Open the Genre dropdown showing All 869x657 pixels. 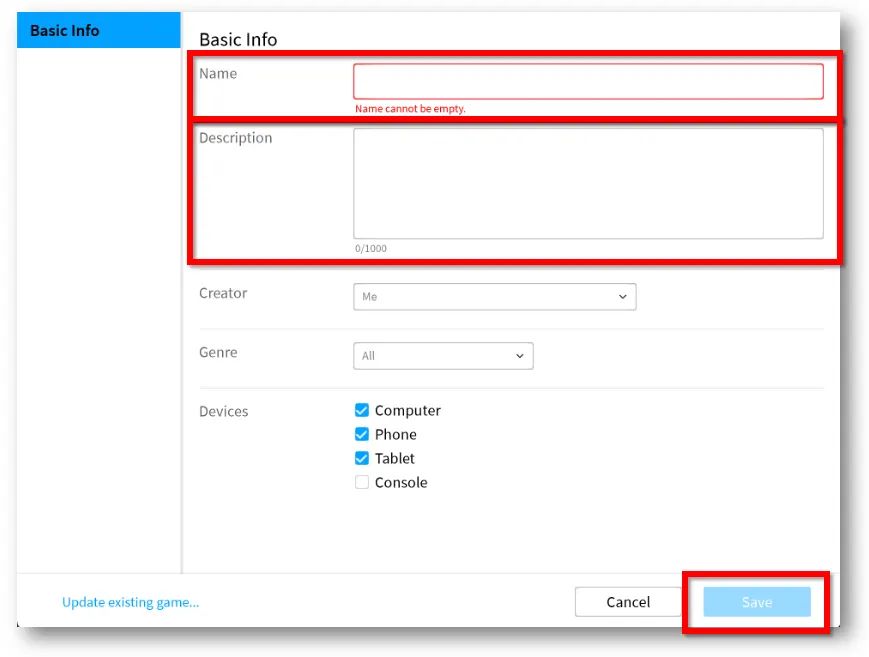pos(443,356)
